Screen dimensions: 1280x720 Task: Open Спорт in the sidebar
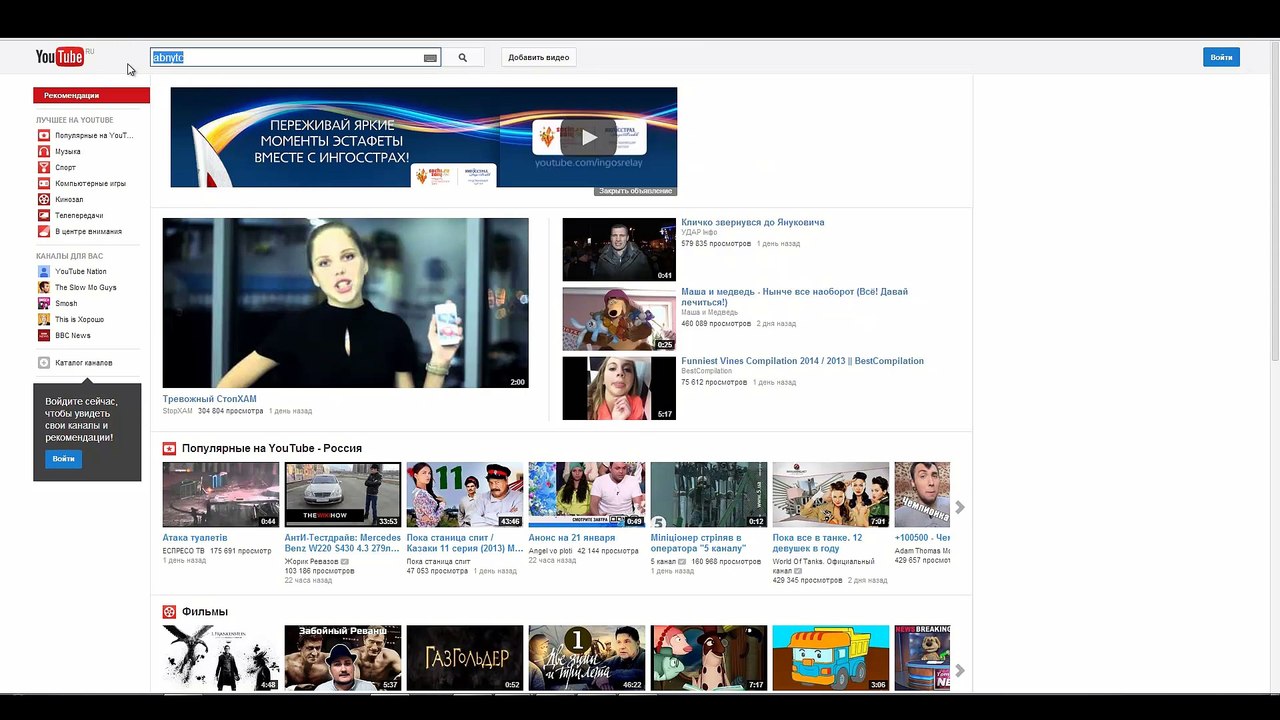coord(66,167)
